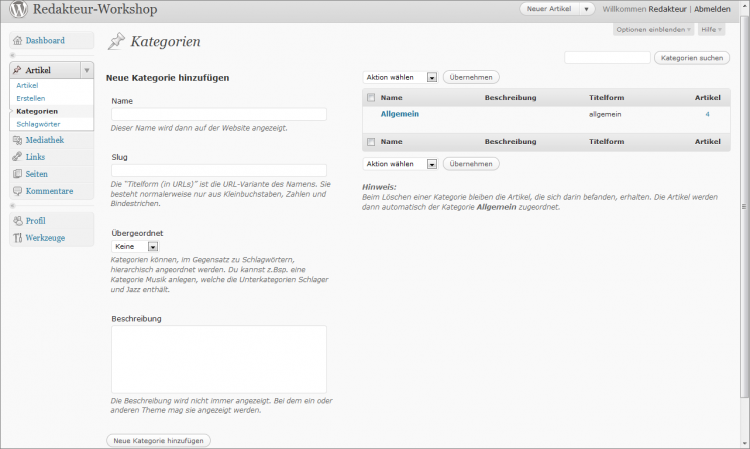Open Schlagwörter submenu item
Screen dimensions: 750x449
pyautogui.click(x=37, y=124)
